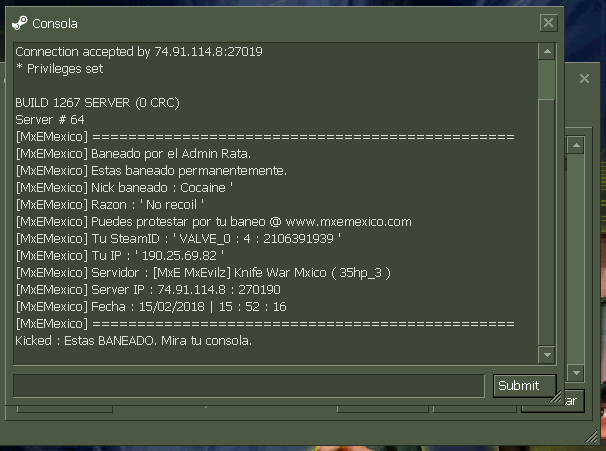Image resolution: width=606 pixels, height=451 pixels.
Task: Click the Consola title bar text
Action: pos(55,24)
